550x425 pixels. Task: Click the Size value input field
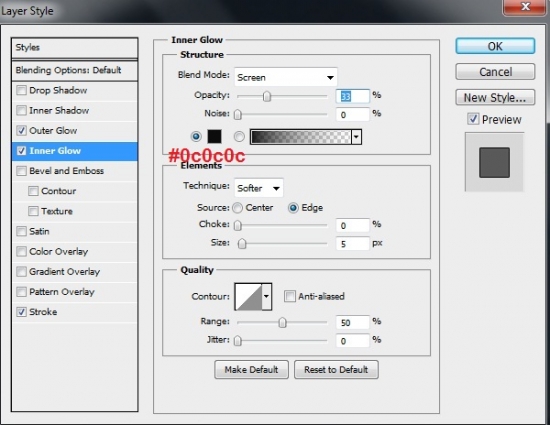click(x=352, y=243)
